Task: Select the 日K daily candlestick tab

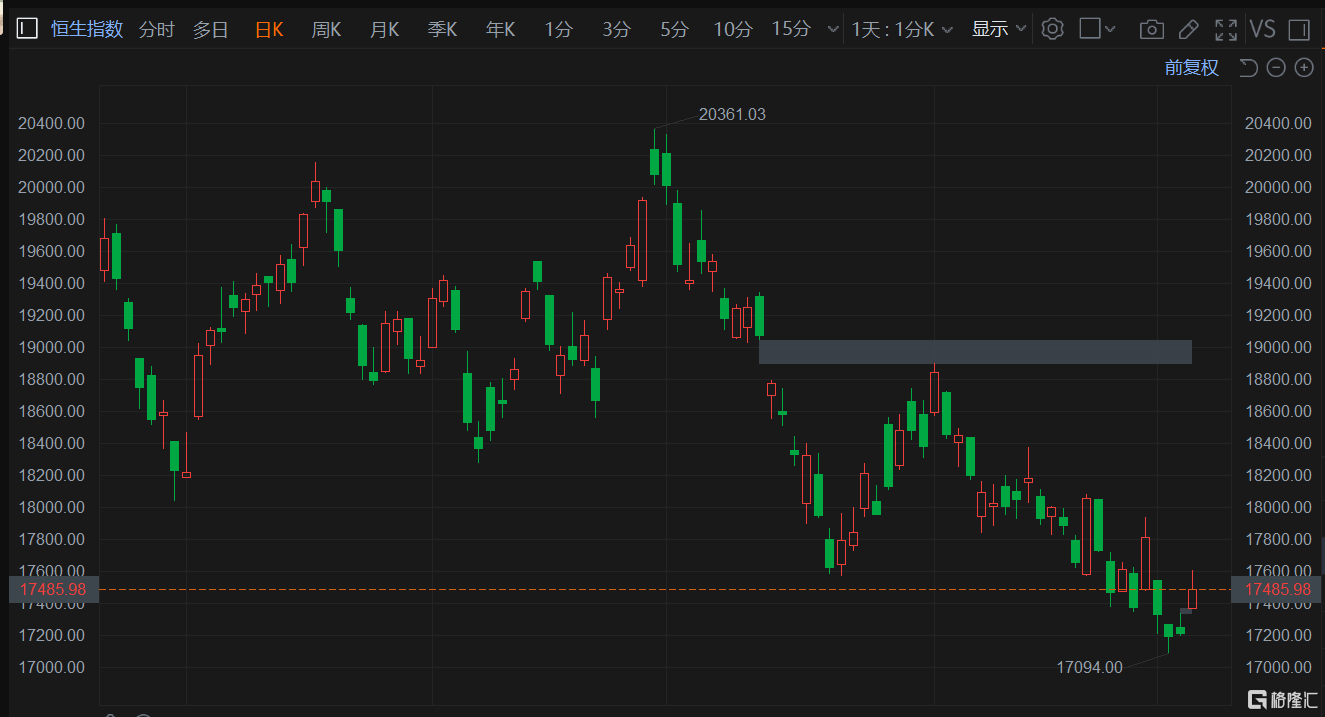Action: pos(269,30)
